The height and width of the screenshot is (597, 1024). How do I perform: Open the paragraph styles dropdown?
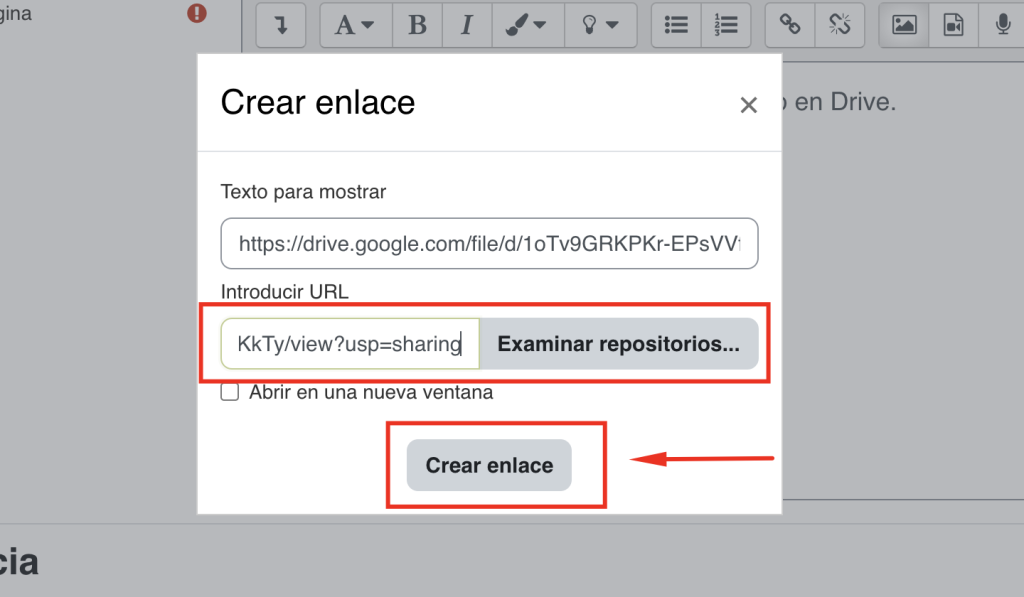click(x=355, y=25)
